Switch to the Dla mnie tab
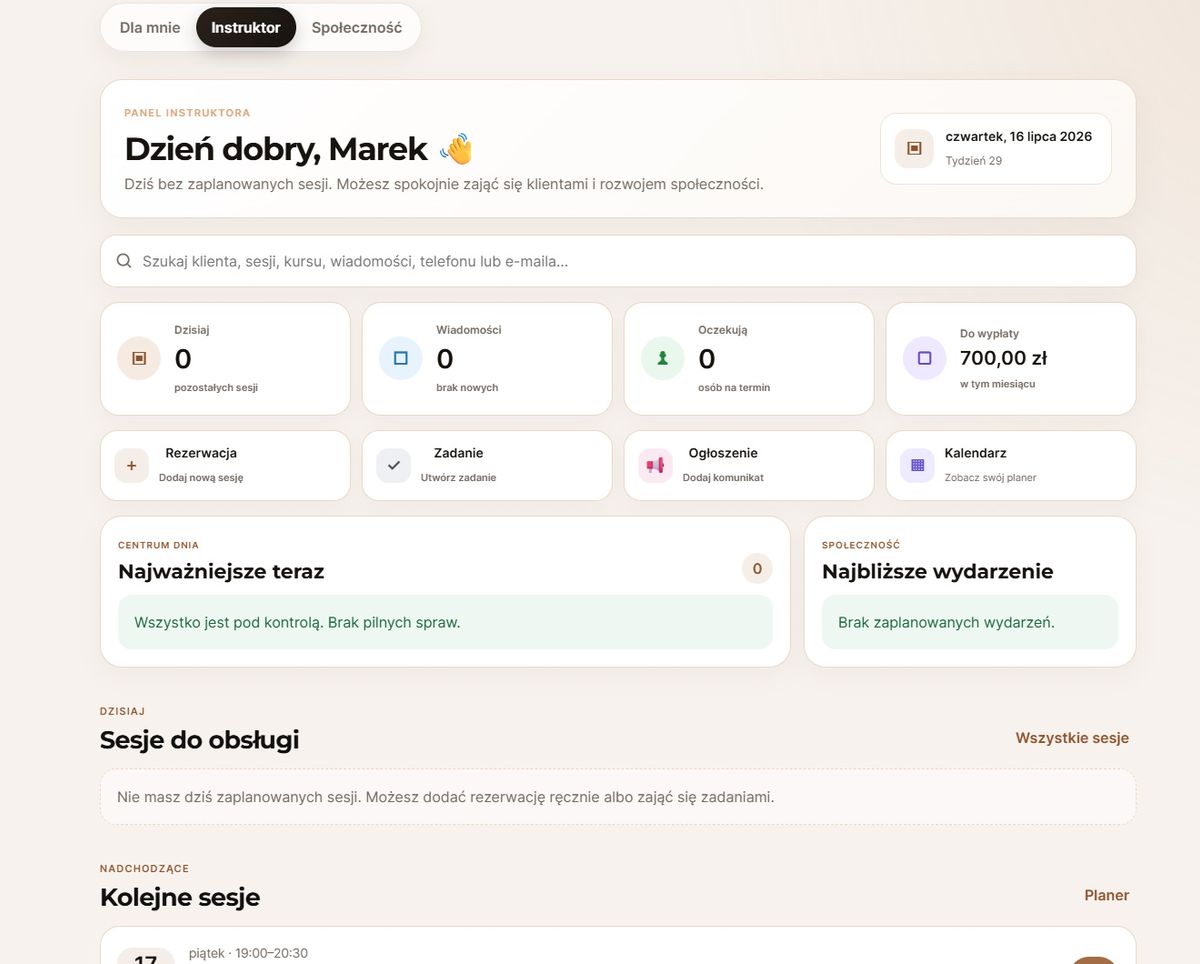The image size is (1200, 964). tap(150, 27)
